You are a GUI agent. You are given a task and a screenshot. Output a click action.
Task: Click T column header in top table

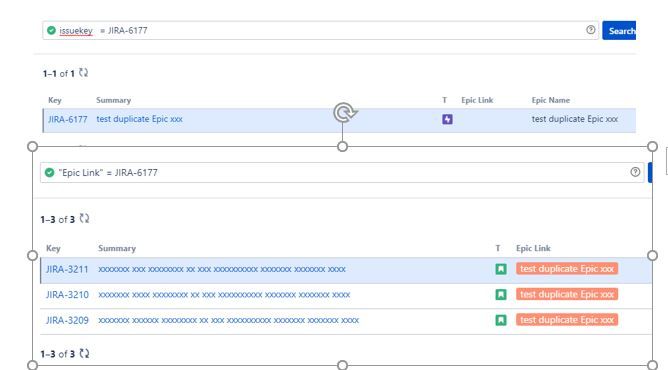point(445,100)
